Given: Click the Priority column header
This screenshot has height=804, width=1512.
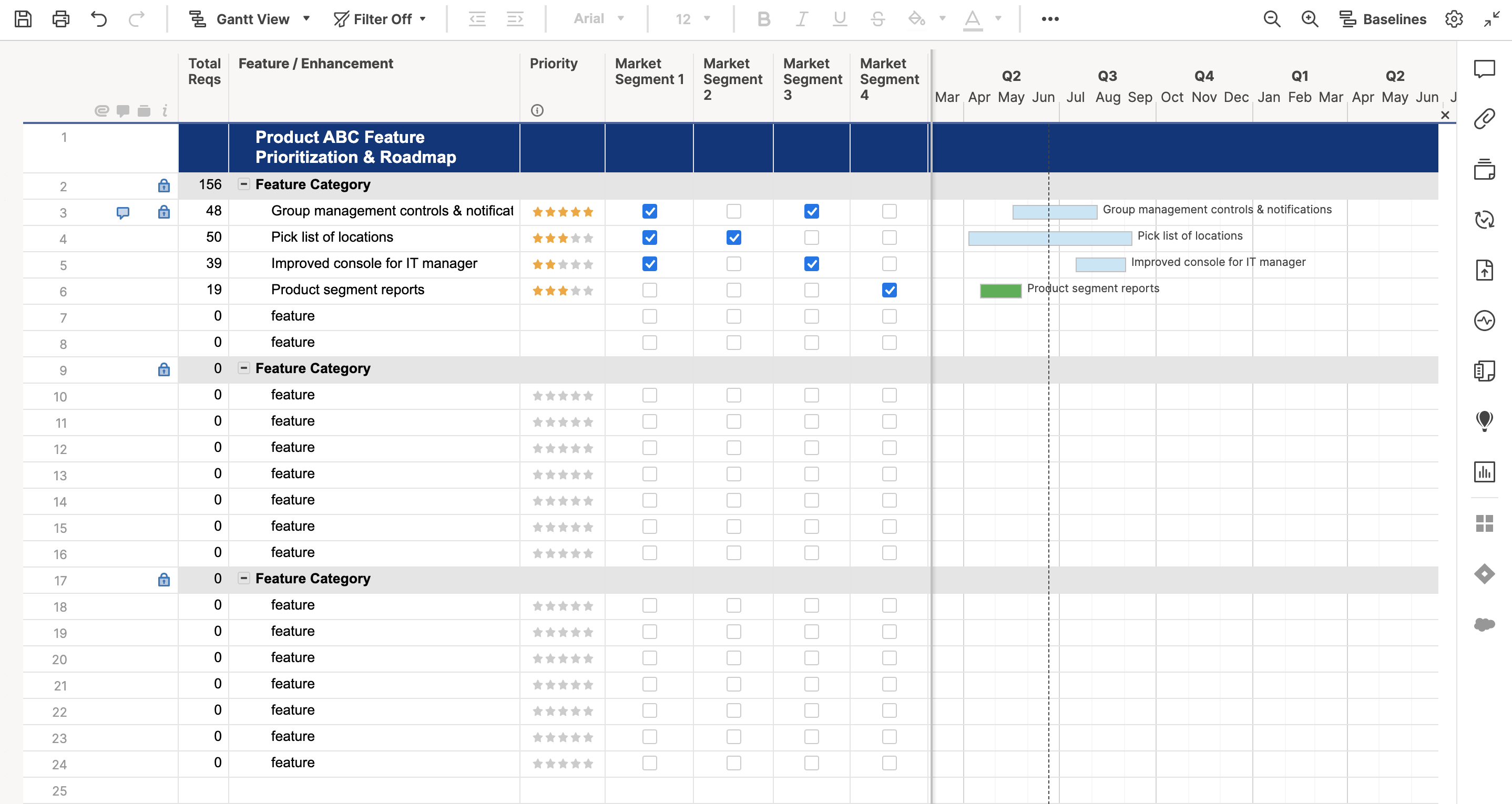Looking at the screenshot, I should [553, 64].
